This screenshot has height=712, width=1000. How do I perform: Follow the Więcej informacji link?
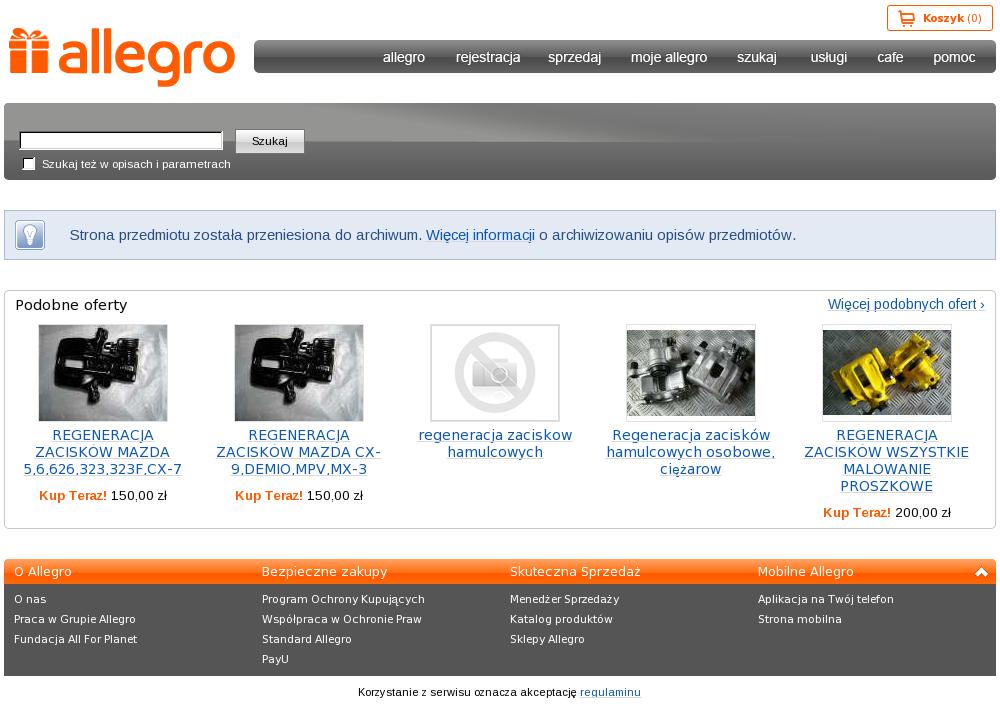[x=480, y=235]
